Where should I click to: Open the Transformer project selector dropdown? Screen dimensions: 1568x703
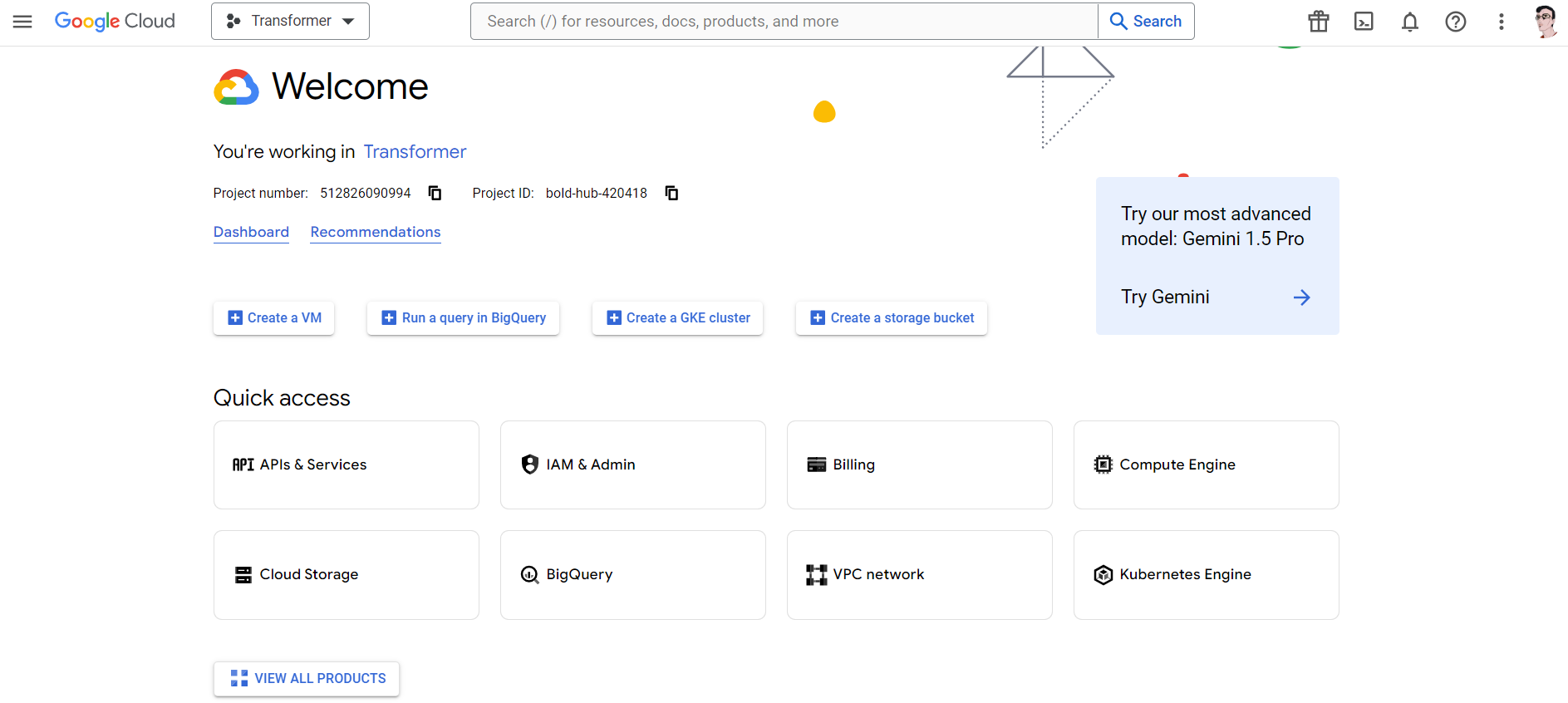point(290,22)
